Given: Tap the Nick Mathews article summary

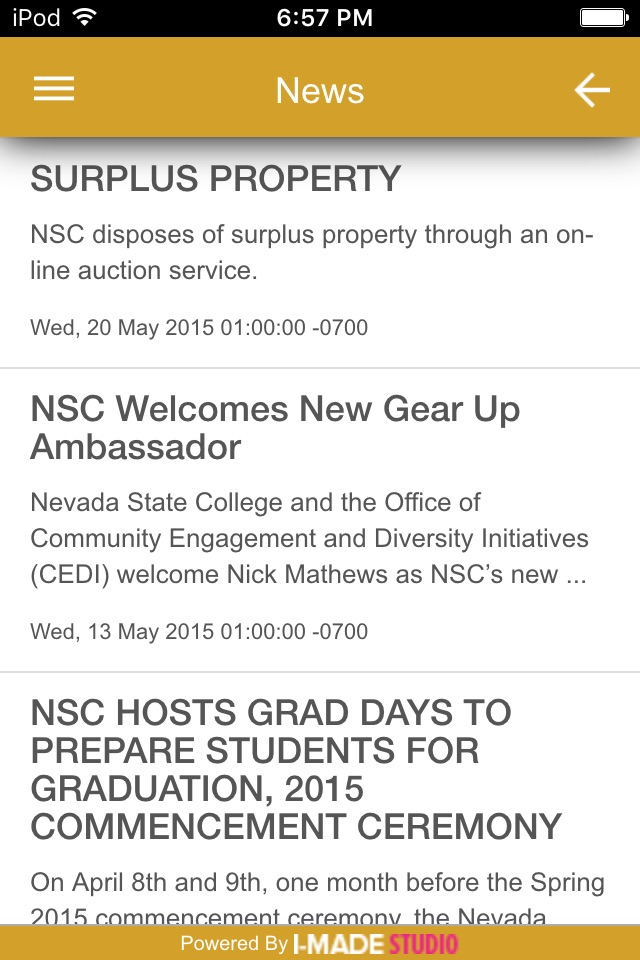Looking at the screenshot, I should click(309, 538).
